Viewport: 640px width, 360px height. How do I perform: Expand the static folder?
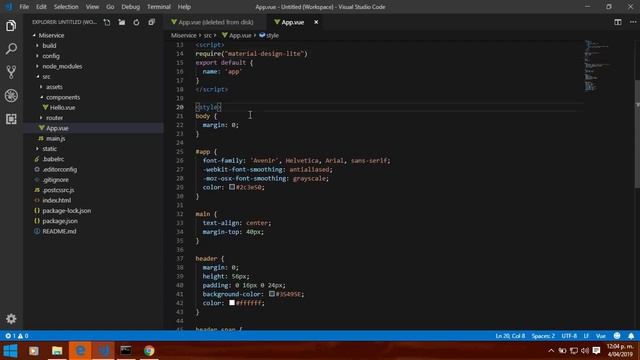click(38, 149)
